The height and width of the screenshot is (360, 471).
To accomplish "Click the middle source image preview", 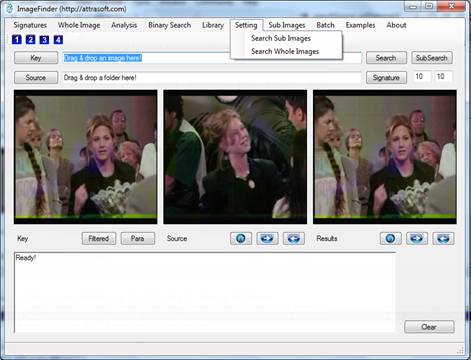I will 235,157.
